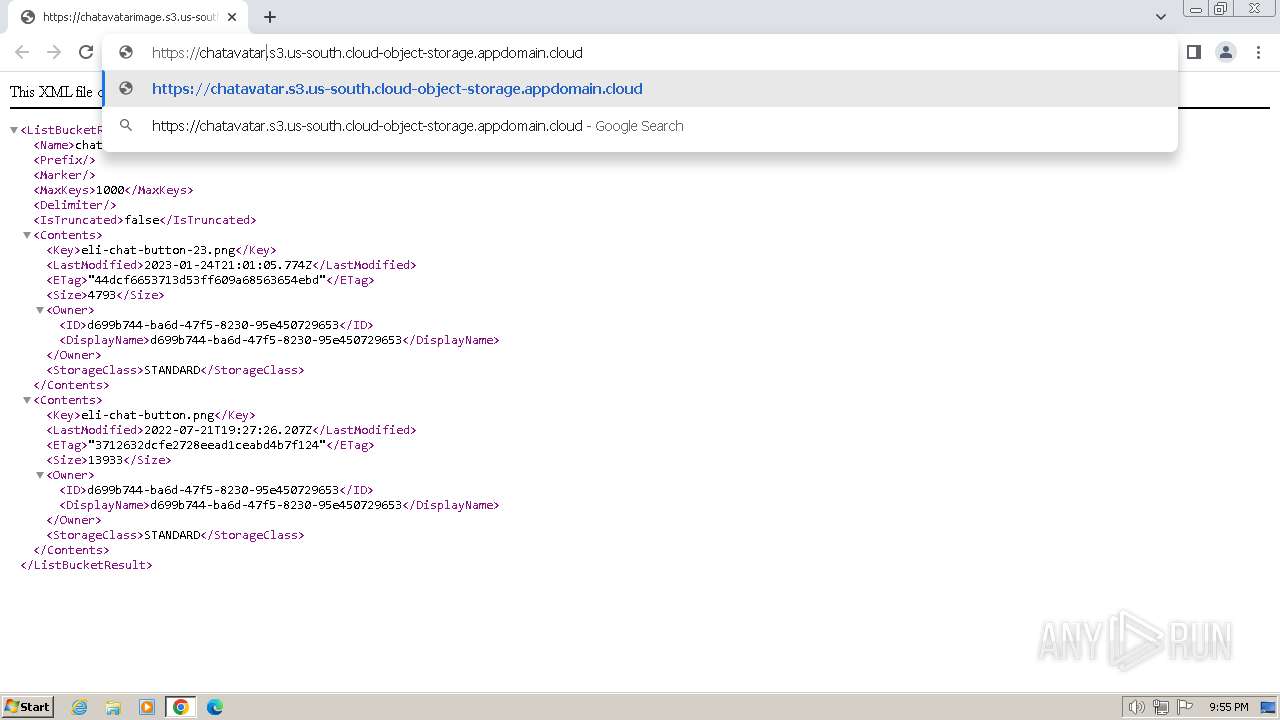Reload the current page
The width and height of the screenshot is (1280, 720).
tap(86, 52)
